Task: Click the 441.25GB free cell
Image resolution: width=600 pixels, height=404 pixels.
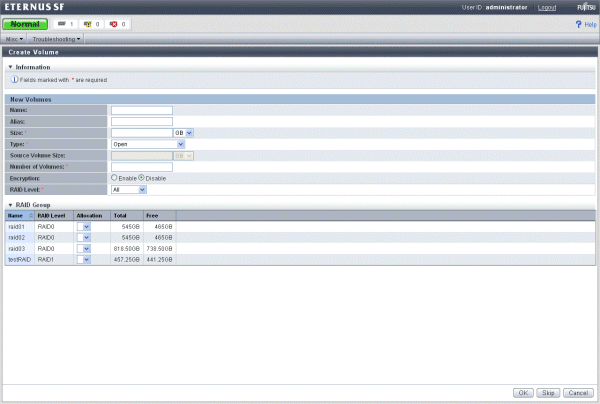Action: [160, 260]
